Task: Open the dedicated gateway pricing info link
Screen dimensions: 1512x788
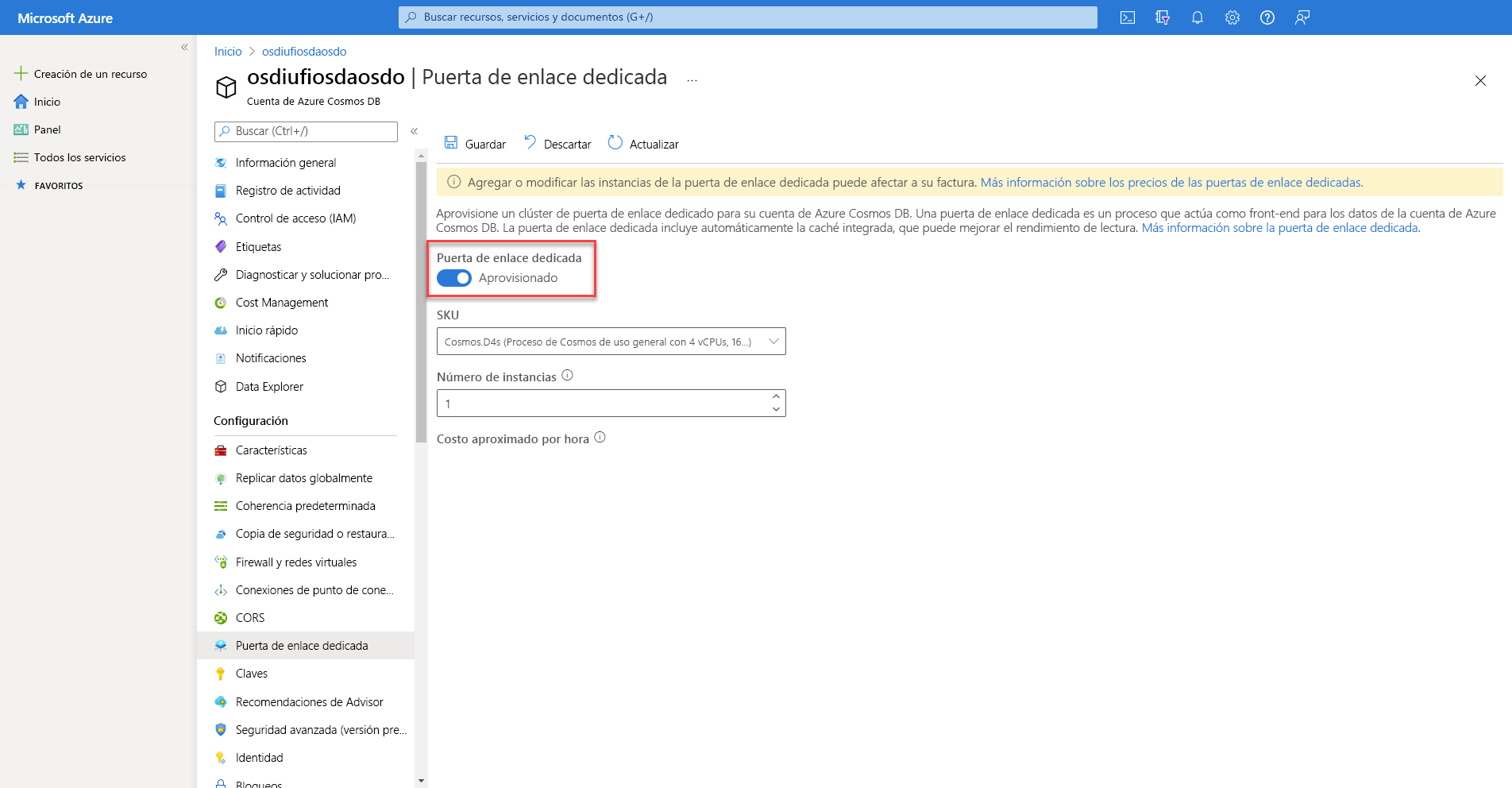Action: [1172, 183]
